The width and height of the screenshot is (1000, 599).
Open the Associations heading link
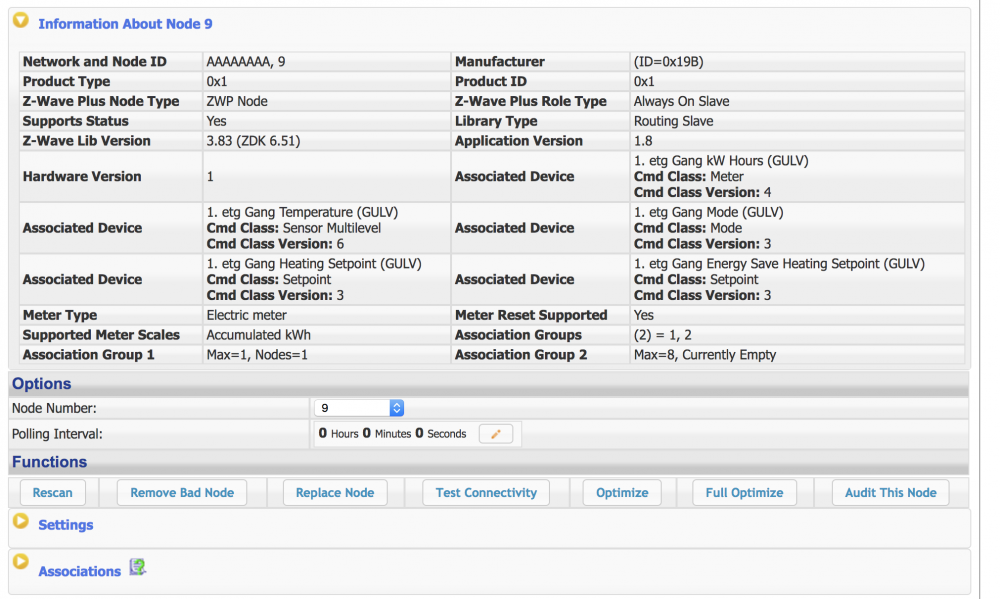[x=79, y=571]
